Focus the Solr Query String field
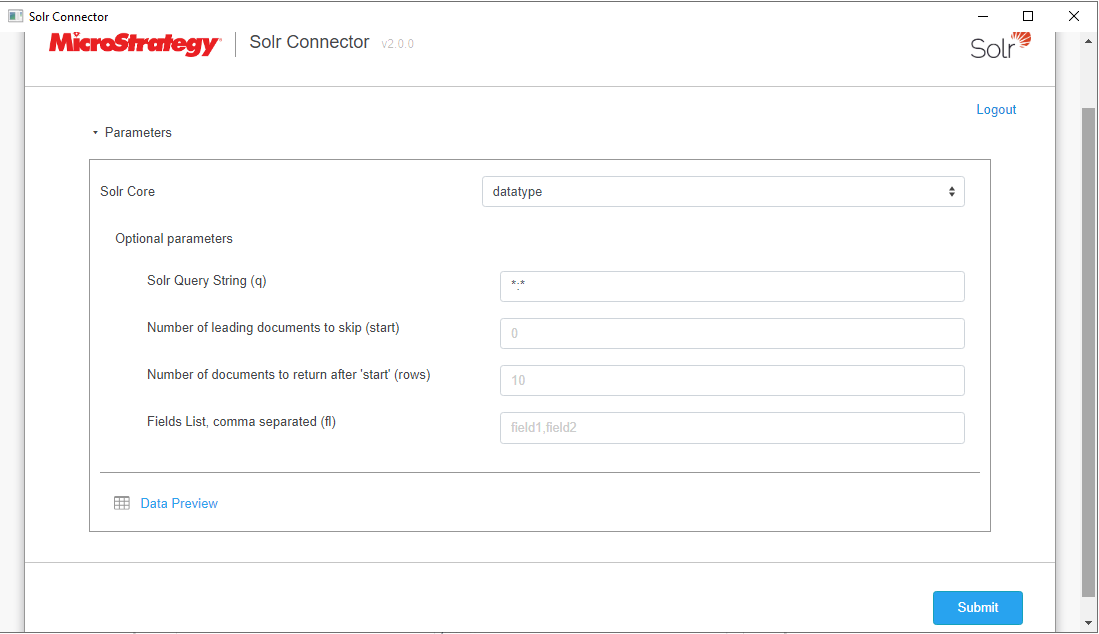Screen dimensions: 1099x634 [731, 286]
